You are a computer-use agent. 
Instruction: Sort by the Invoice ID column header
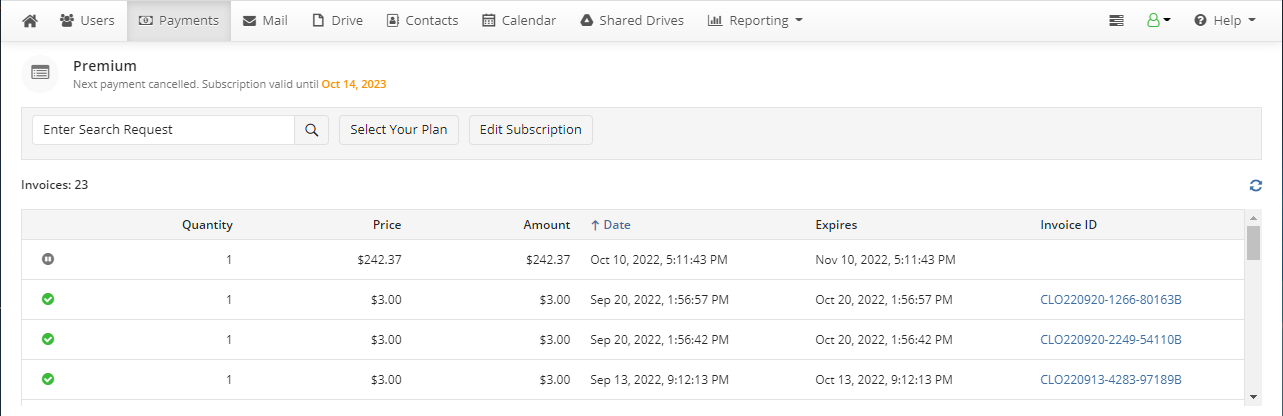coord(1068,225)
